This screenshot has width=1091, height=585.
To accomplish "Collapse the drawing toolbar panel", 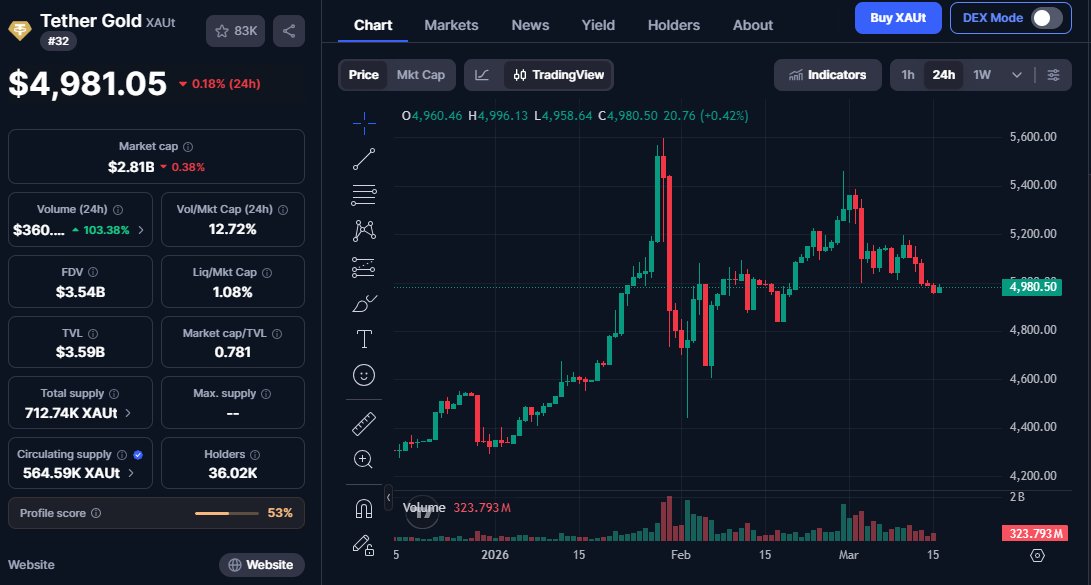I will click(x=388, y=497).
